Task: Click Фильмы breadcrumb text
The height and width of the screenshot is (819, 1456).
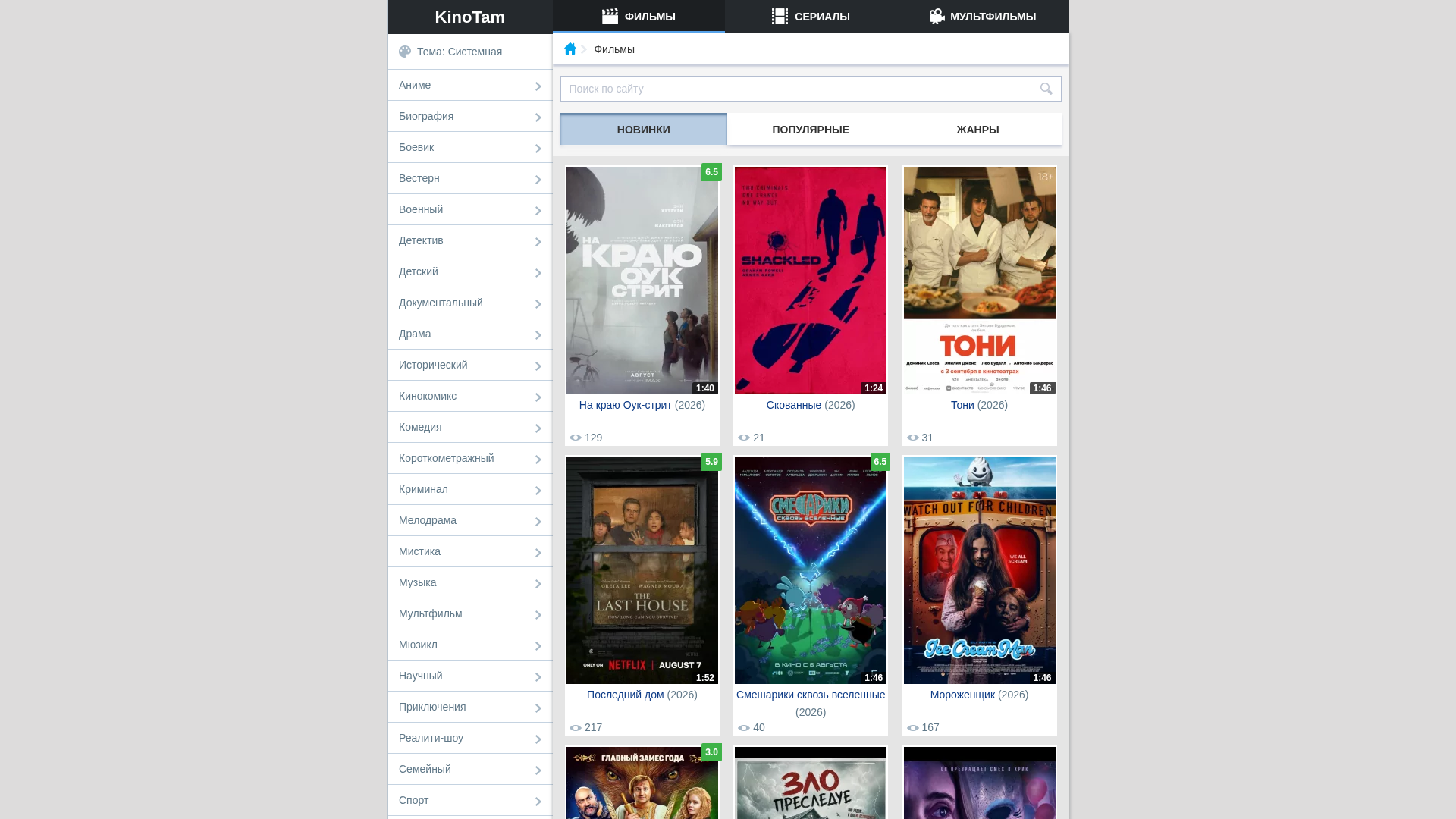Action: coord(614,49)
